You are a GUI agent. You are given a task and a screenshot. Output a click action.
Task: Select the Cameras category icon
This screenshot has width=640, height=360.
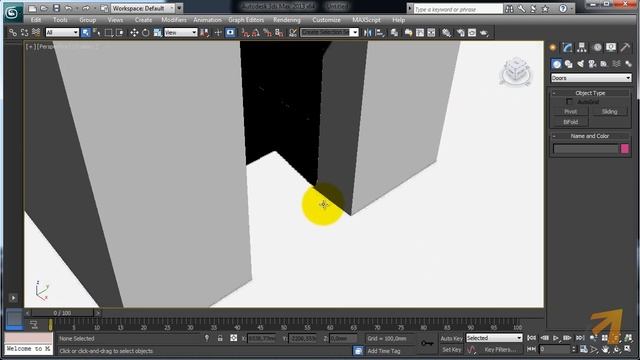[x=592, y=64]
